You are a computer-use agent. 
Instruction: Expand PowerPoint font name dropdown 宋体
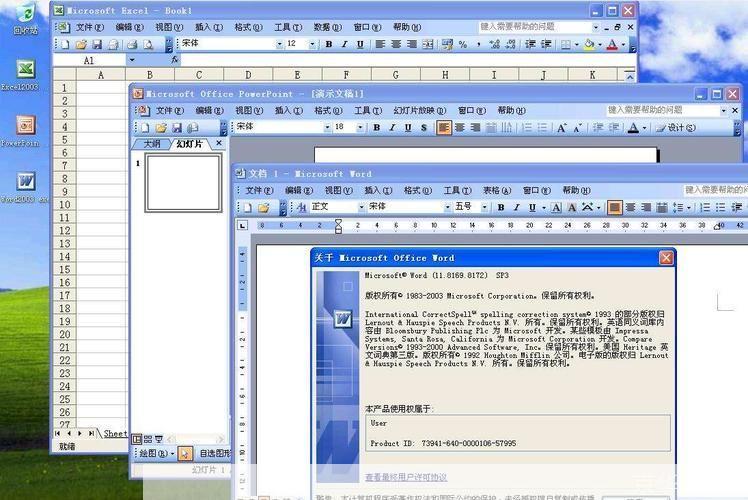tap(327, 128)
